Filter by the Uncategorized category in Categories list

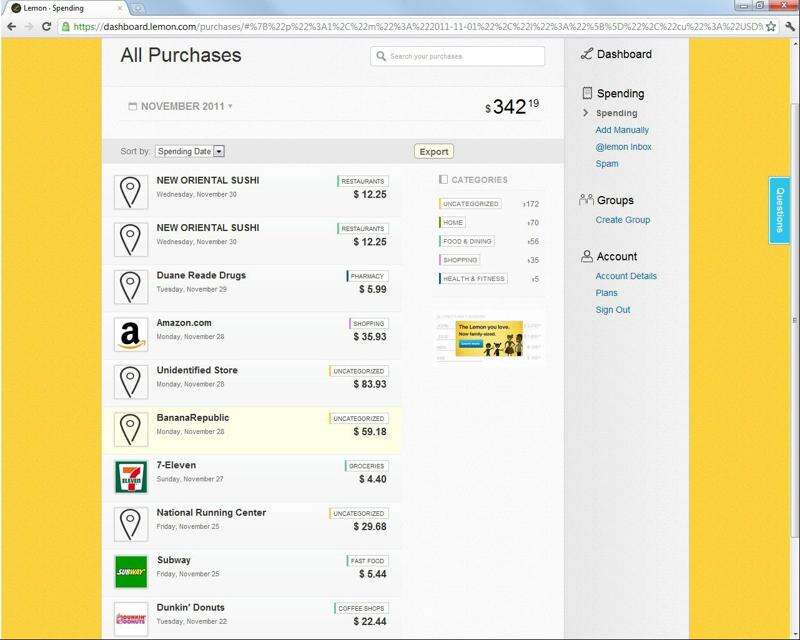(x=470, y=204)
